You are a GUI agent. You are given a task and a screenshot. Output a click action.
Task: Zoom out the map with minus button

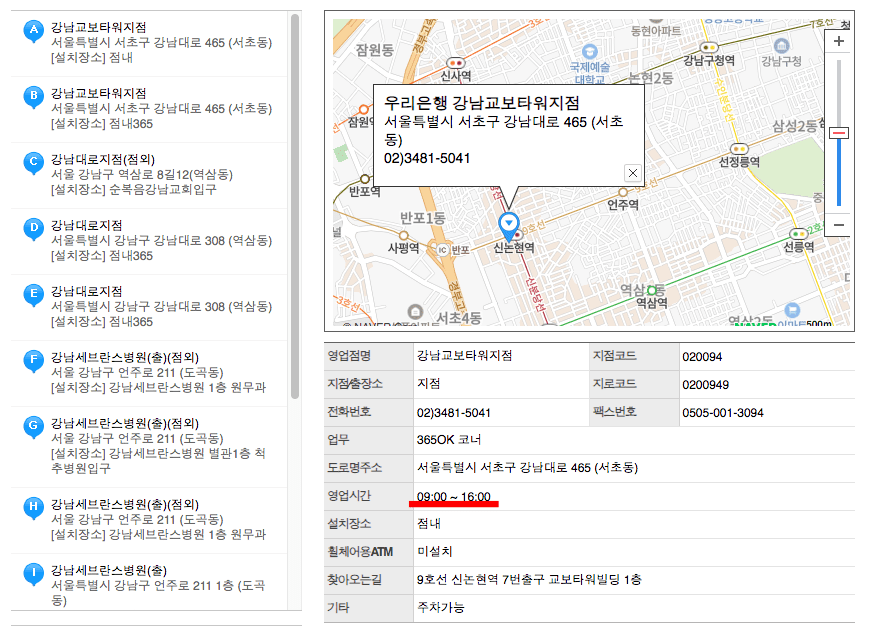click(x=838, y=225)
